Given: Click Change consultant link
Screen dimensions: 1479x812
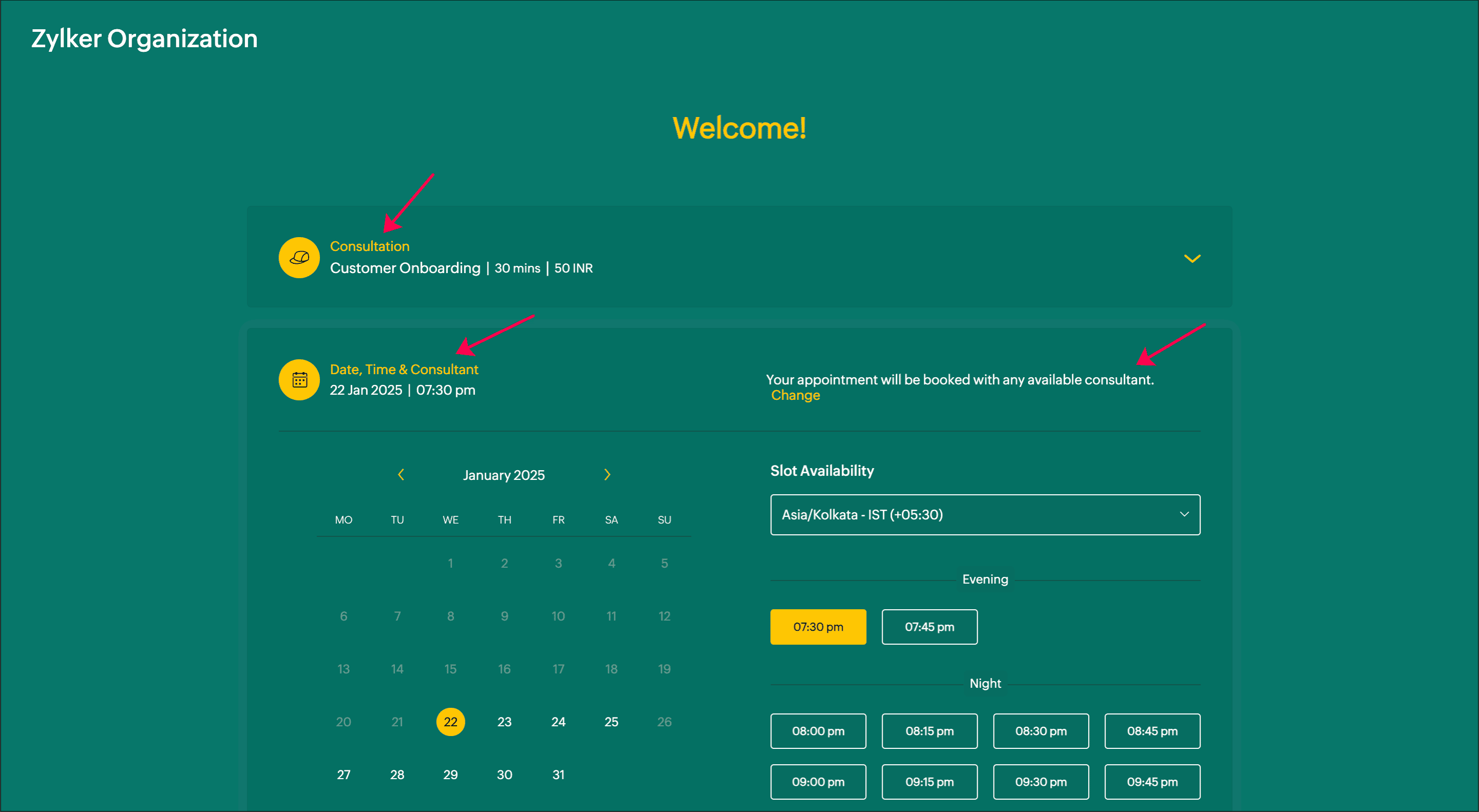Looking at the screenshot, I should [x=795, y=395].
